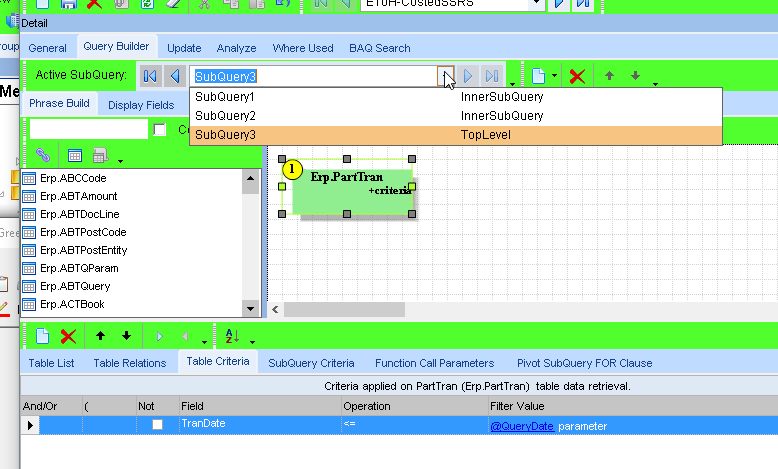Select SubQuery2 in dropdown list
This screenshot has height=469, width=778.
455,116
